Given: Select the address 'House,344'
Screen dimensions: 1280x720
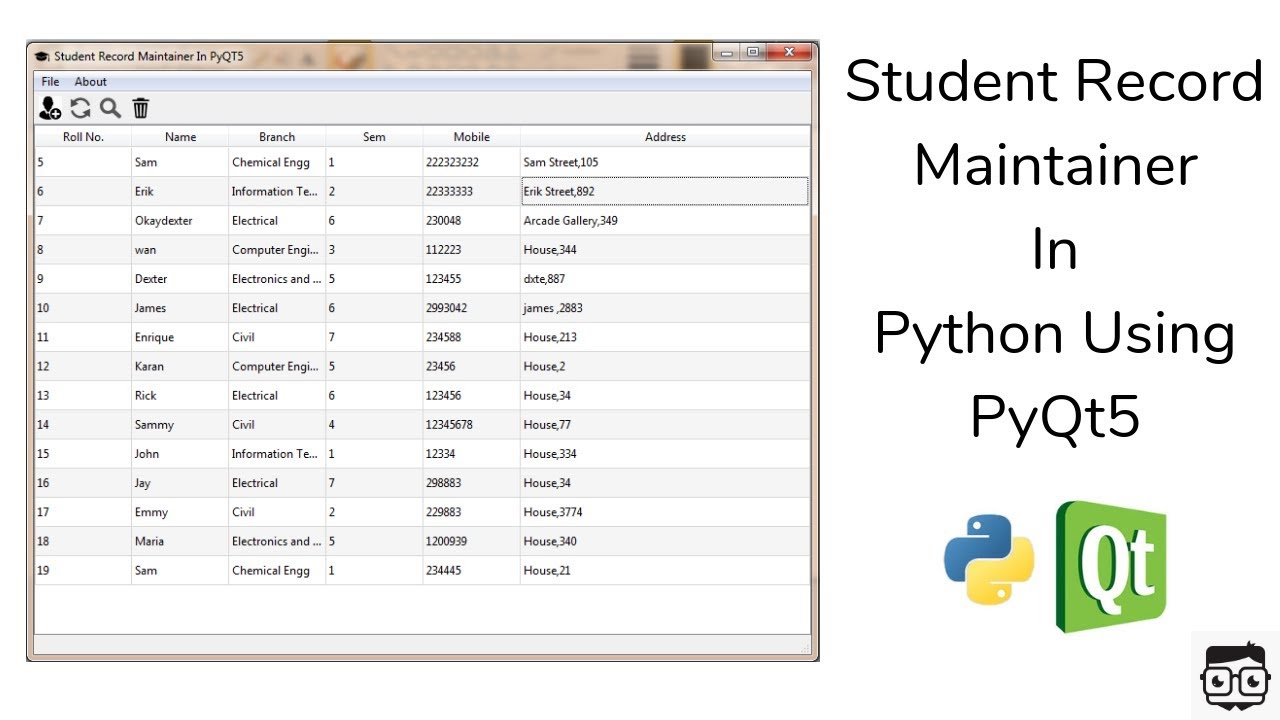Looking at the screenshot, I should (x=665, y=249).
